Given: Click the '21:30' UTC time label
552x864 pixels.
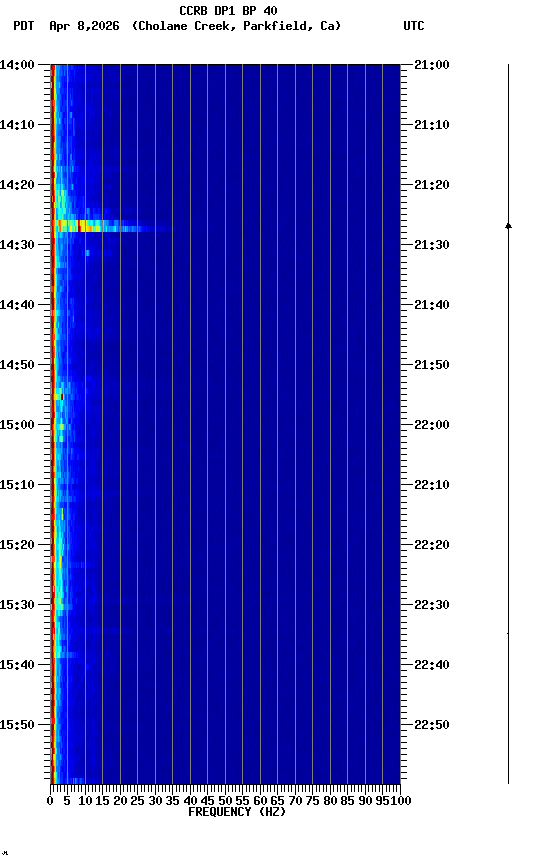Looking at the screenshot, I should coord(432,245).
